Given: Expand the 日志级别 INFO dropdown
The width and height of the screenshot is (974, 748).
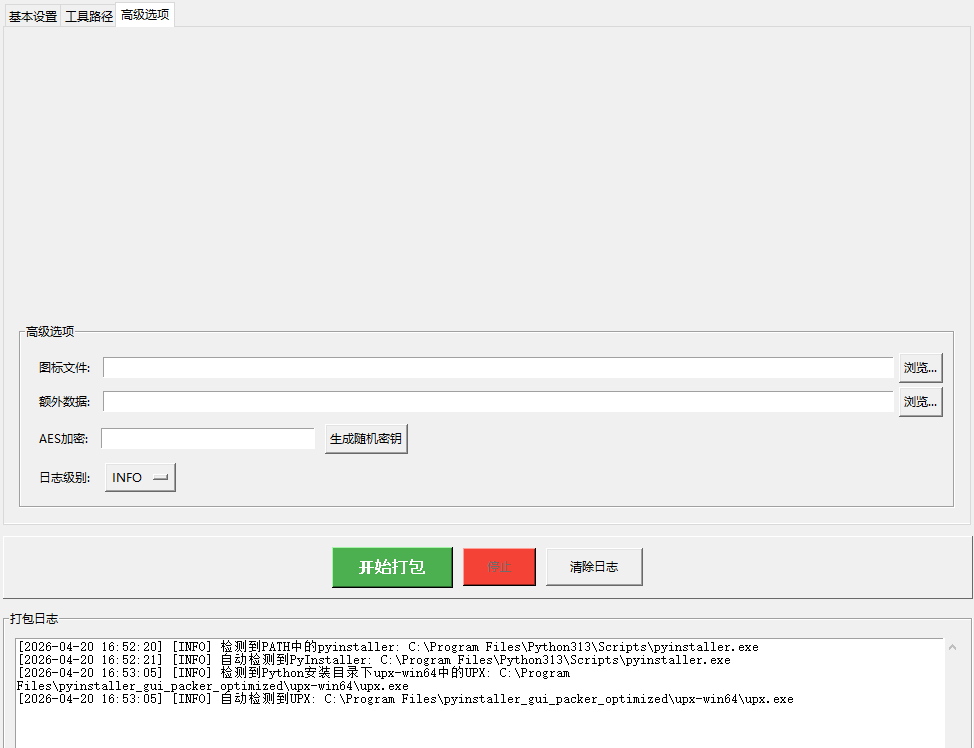Looking at the screenshot, I should click(x=140, y=478).
